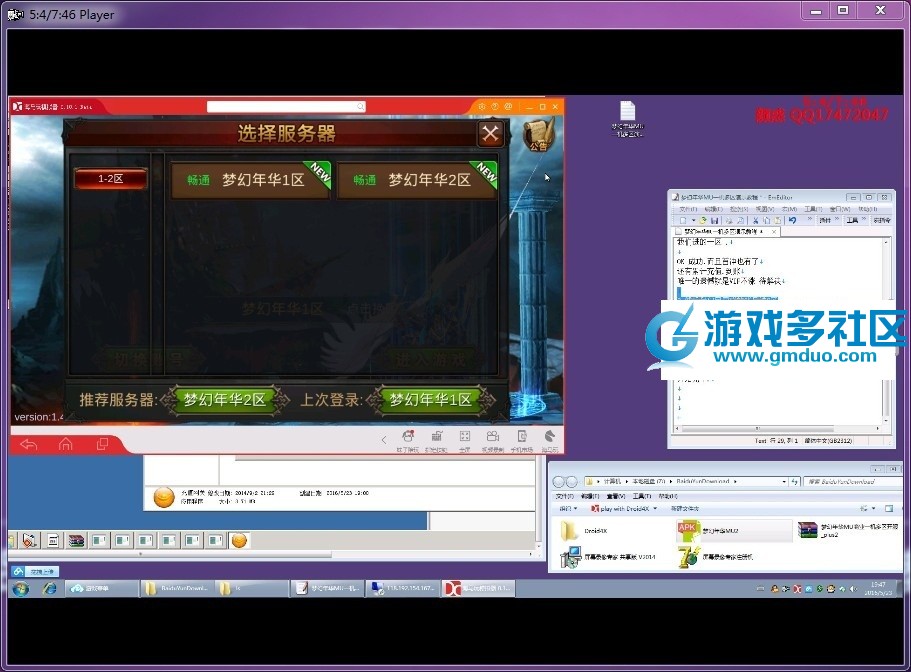Screen dimensions: 911x672
Task: Expand the Explorer view options dropdown arrow
Action: [873, 509]
